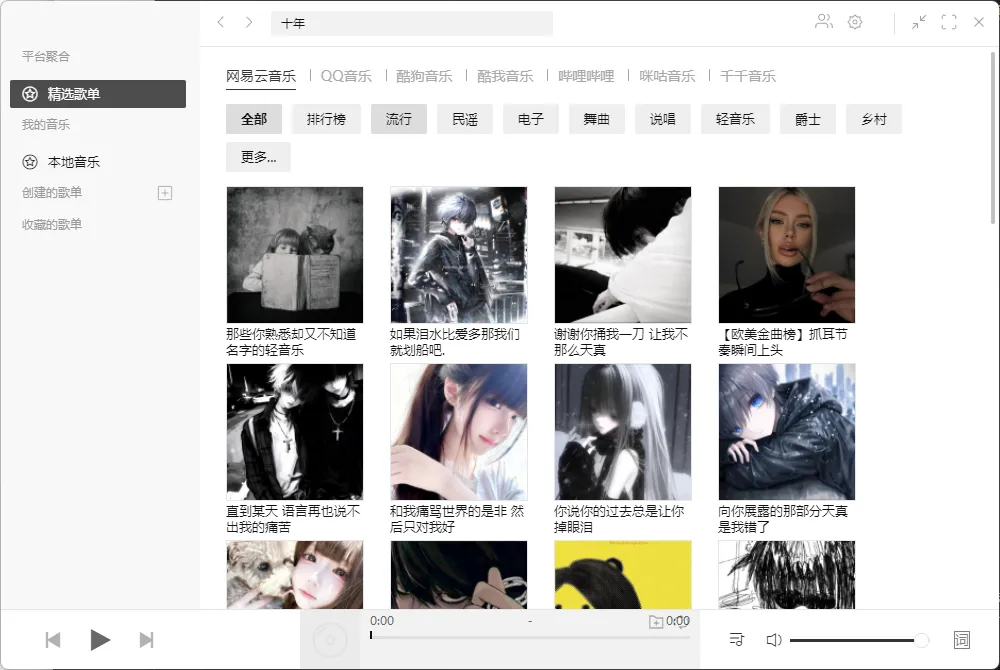Screen dimensions: 1000x670
Task: Select the 流行 category filter
Action: [x=399, y=119]
